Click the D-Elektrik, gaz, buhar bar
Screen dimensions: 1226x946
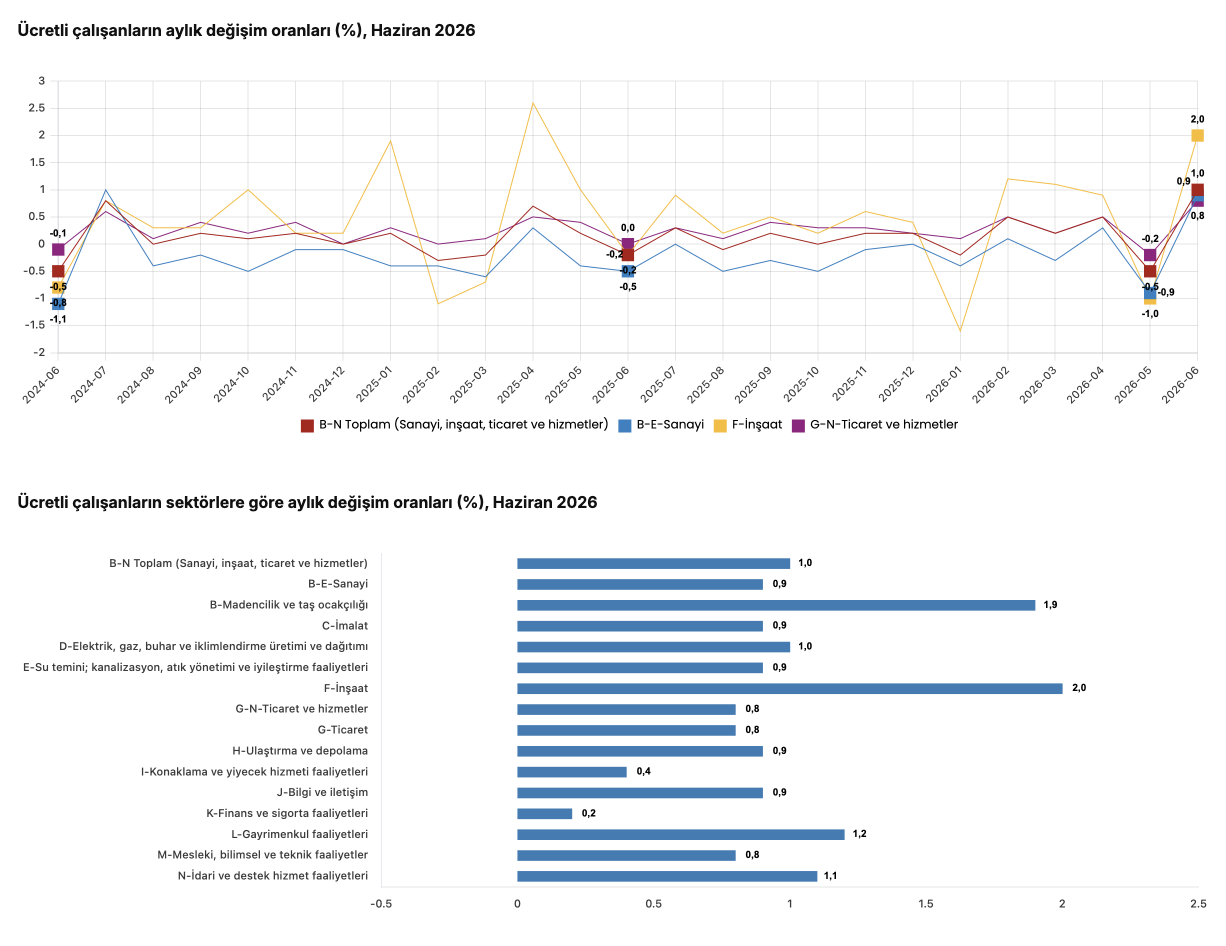[653, 646]
